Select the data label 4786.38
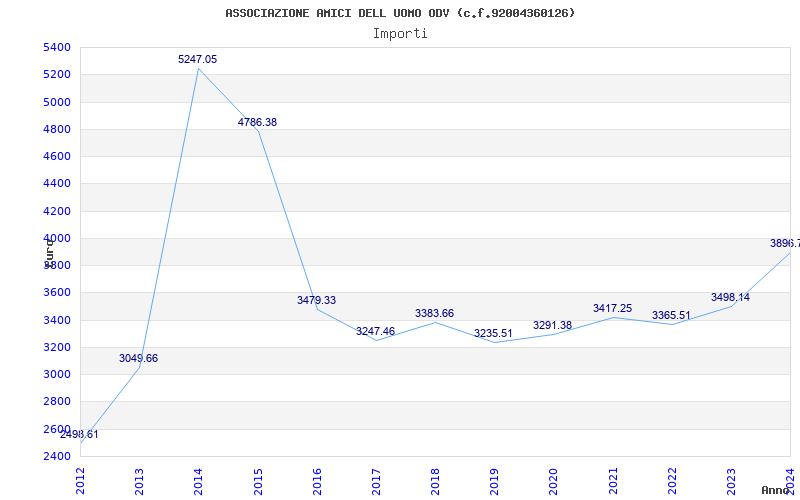Image resolution: width=800 pixels, height=500 pixels. (x=257, y=122)
